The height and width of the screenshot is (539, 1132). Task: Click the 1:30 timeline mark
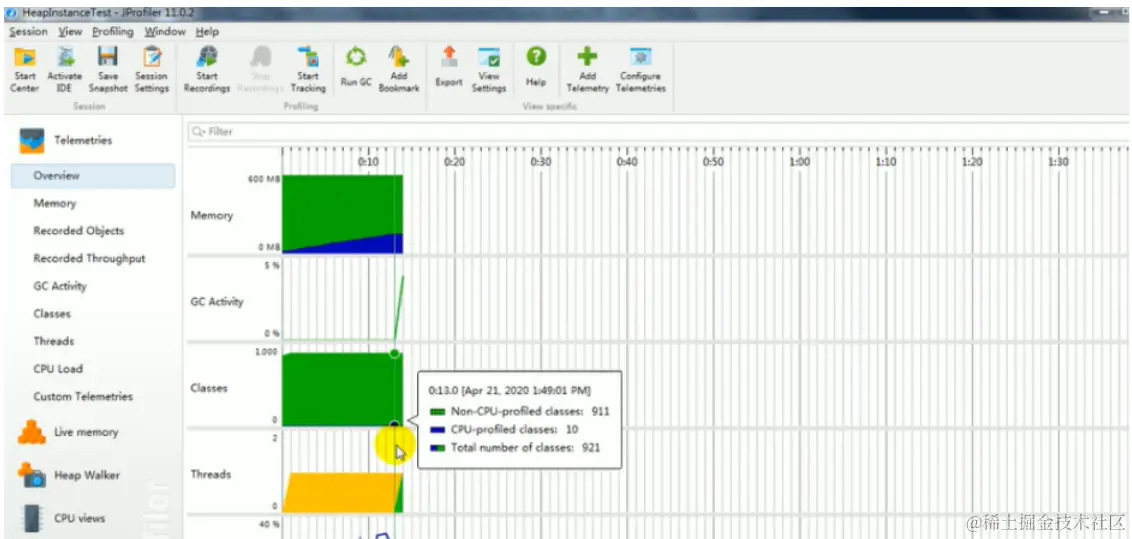[x=1058, y=162]
